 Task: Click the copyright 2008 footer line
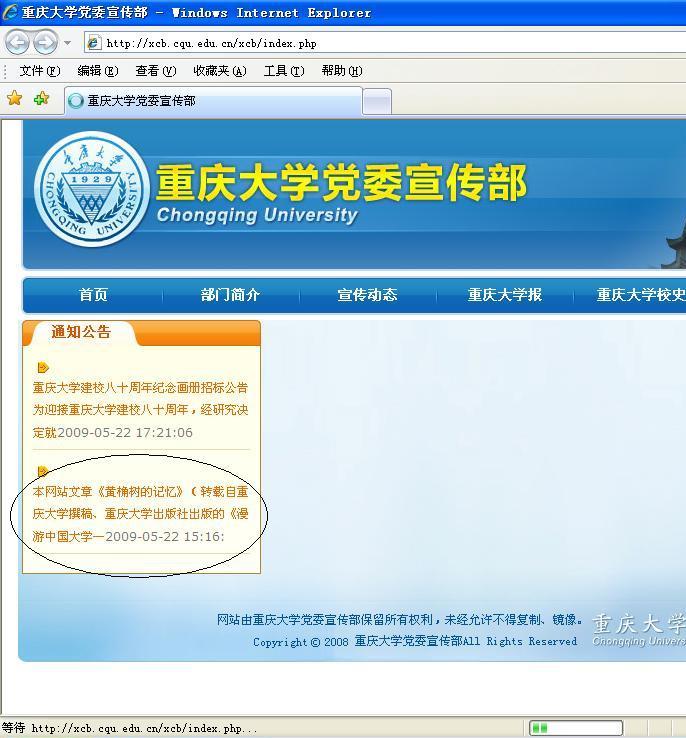[415, 642]
